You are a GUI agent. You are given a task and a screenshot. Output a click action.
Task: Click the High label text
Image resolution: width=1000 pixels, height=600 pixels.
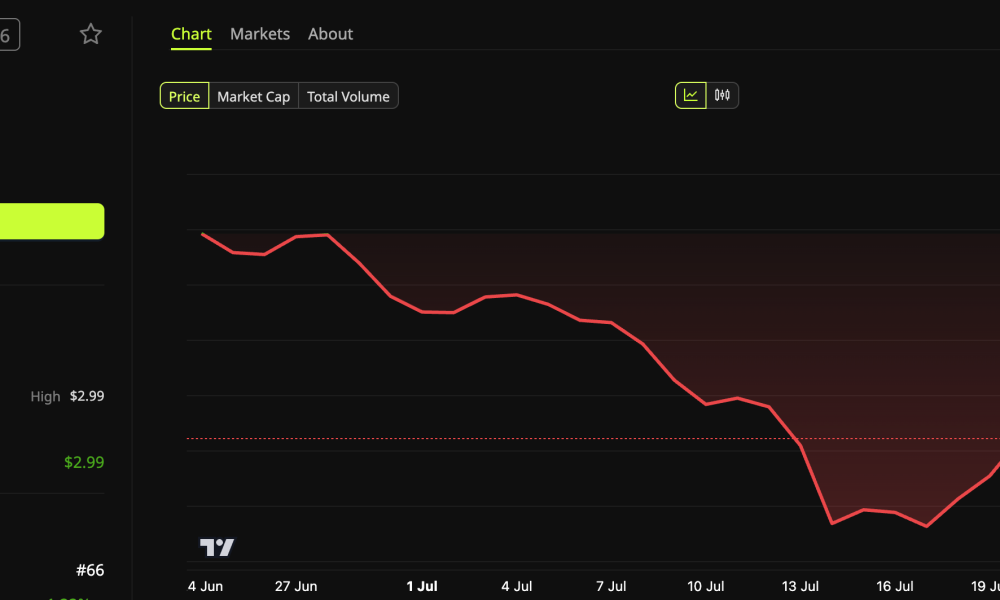click(45, 397)
